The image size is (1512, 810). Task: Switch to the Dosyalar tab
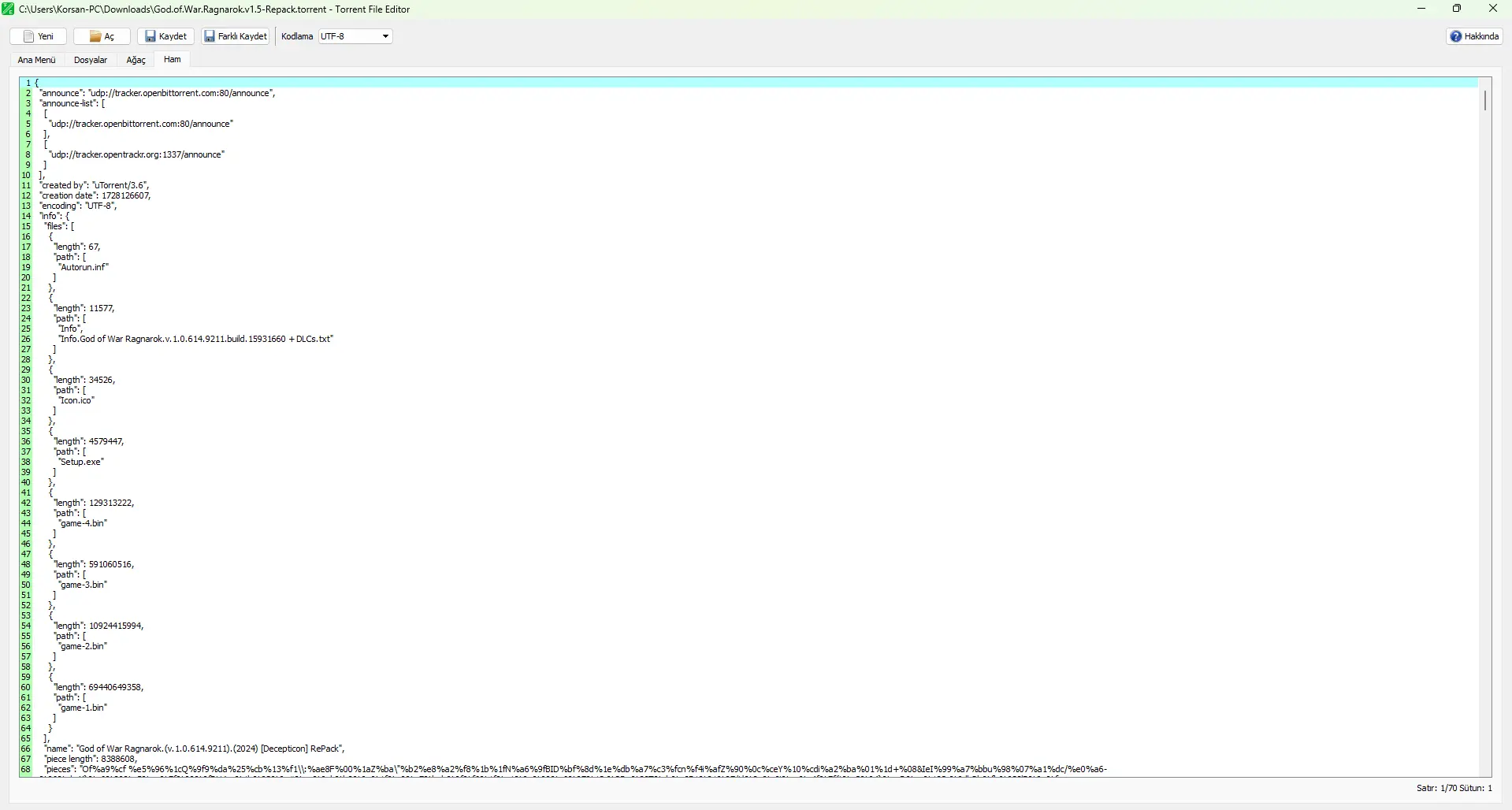tap(91, 60)
